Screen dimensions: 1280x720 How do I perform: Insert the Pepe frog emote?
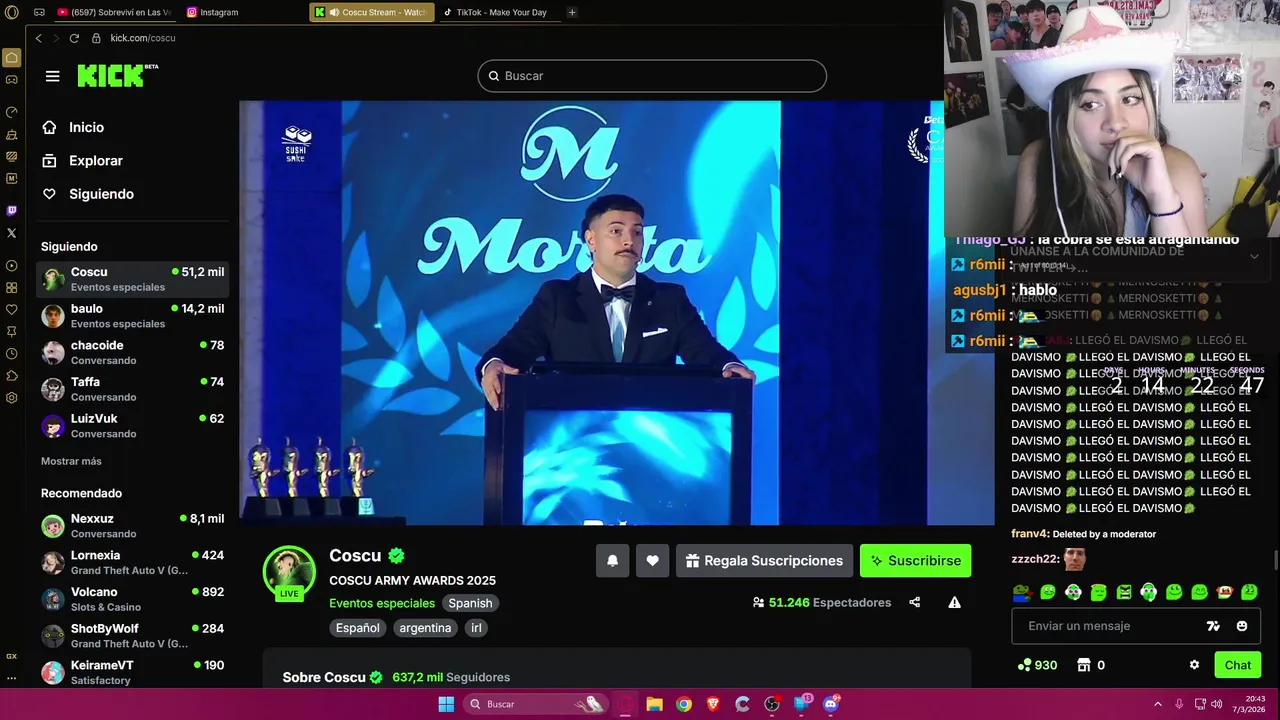click(1022, 592)
